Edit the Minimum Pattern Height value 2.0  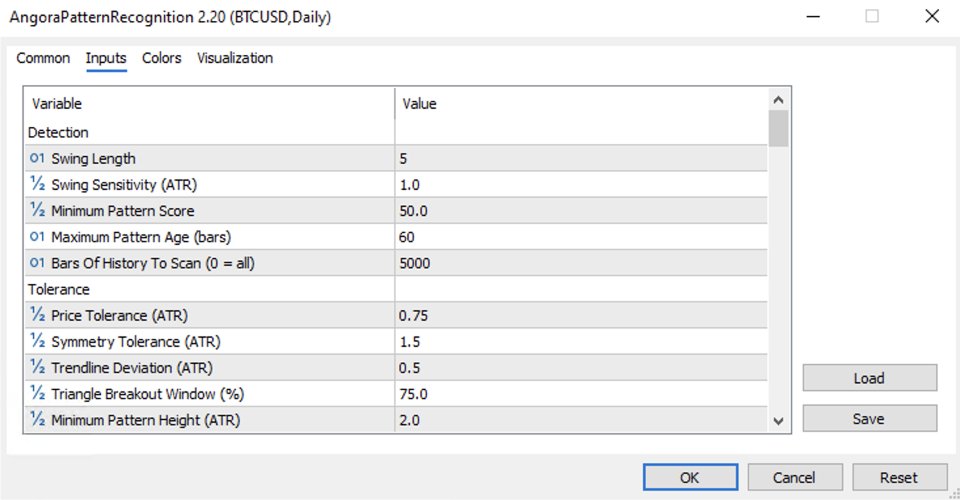tap(580, 420)
